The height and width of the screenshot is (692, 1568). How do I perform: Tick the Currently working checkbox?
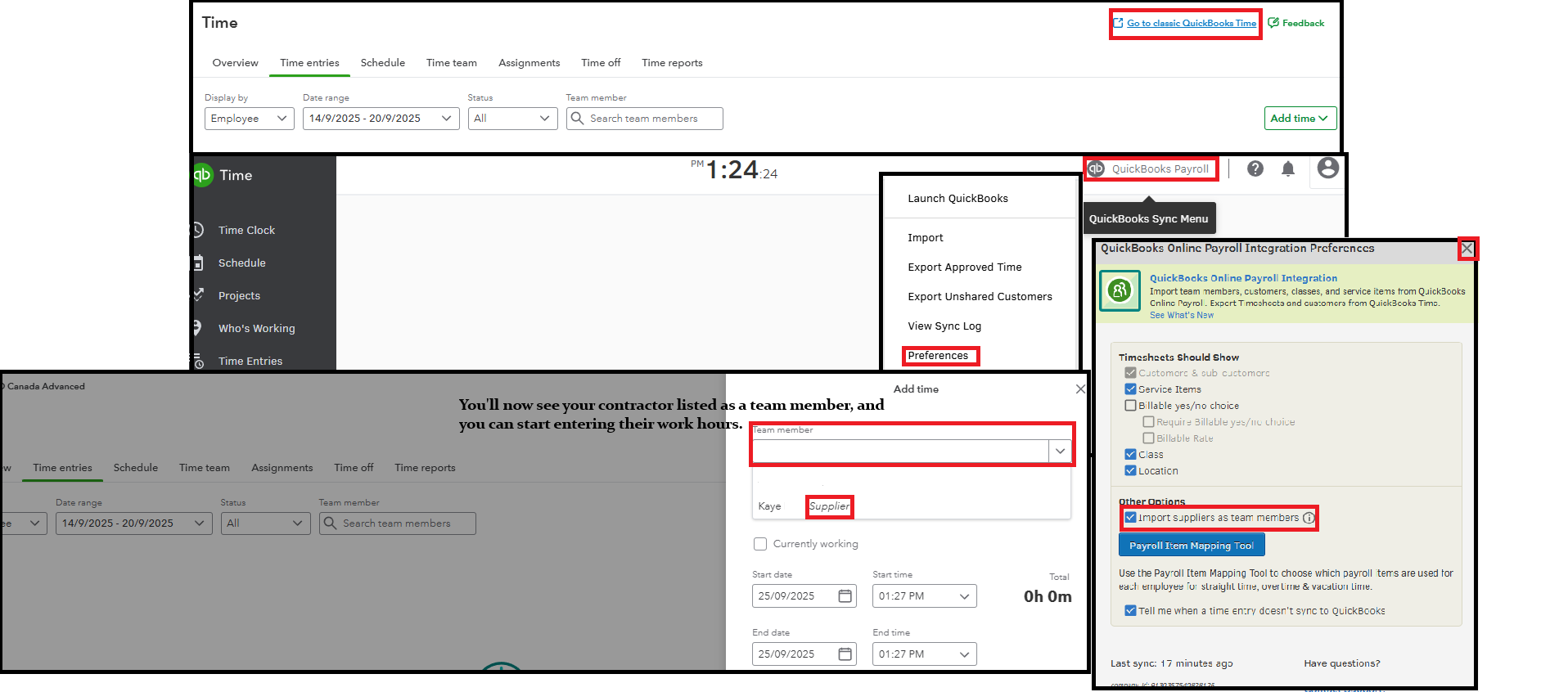(760, 544)
